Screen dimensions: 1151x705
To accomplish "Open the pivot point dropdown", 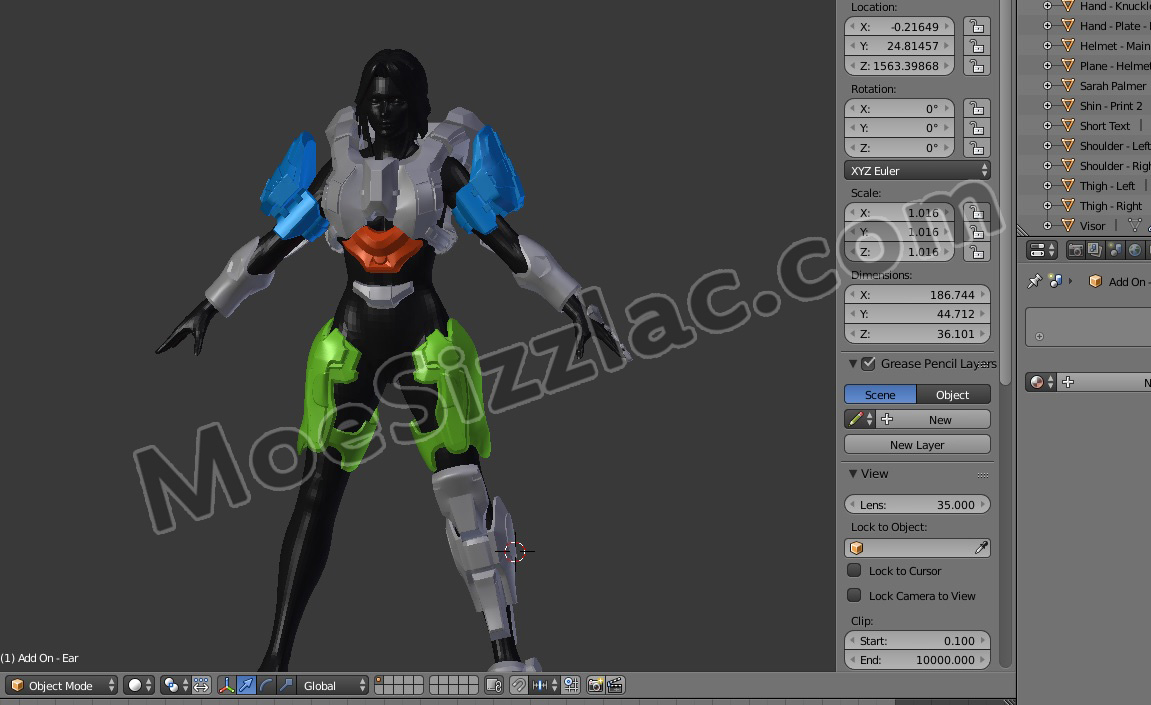I will (175, 685).
